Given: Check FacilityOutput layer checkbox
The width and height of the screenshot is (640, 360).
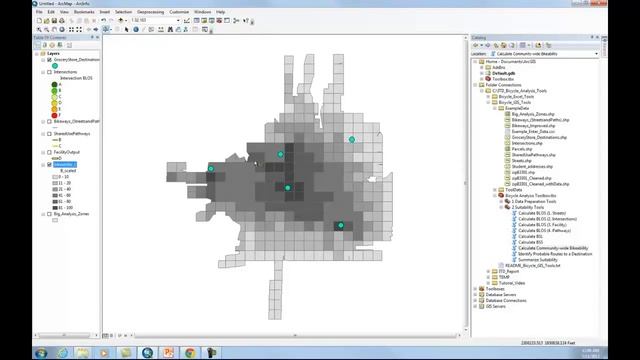Looking at the screenshot, I should [49, 152].
